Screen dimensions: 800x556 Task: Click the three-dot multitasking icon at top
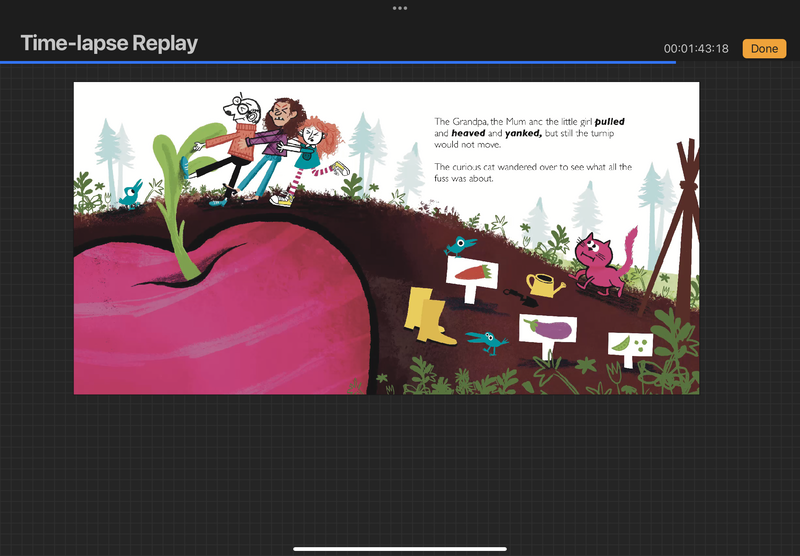pyautogui.click(x=400, y=8)
